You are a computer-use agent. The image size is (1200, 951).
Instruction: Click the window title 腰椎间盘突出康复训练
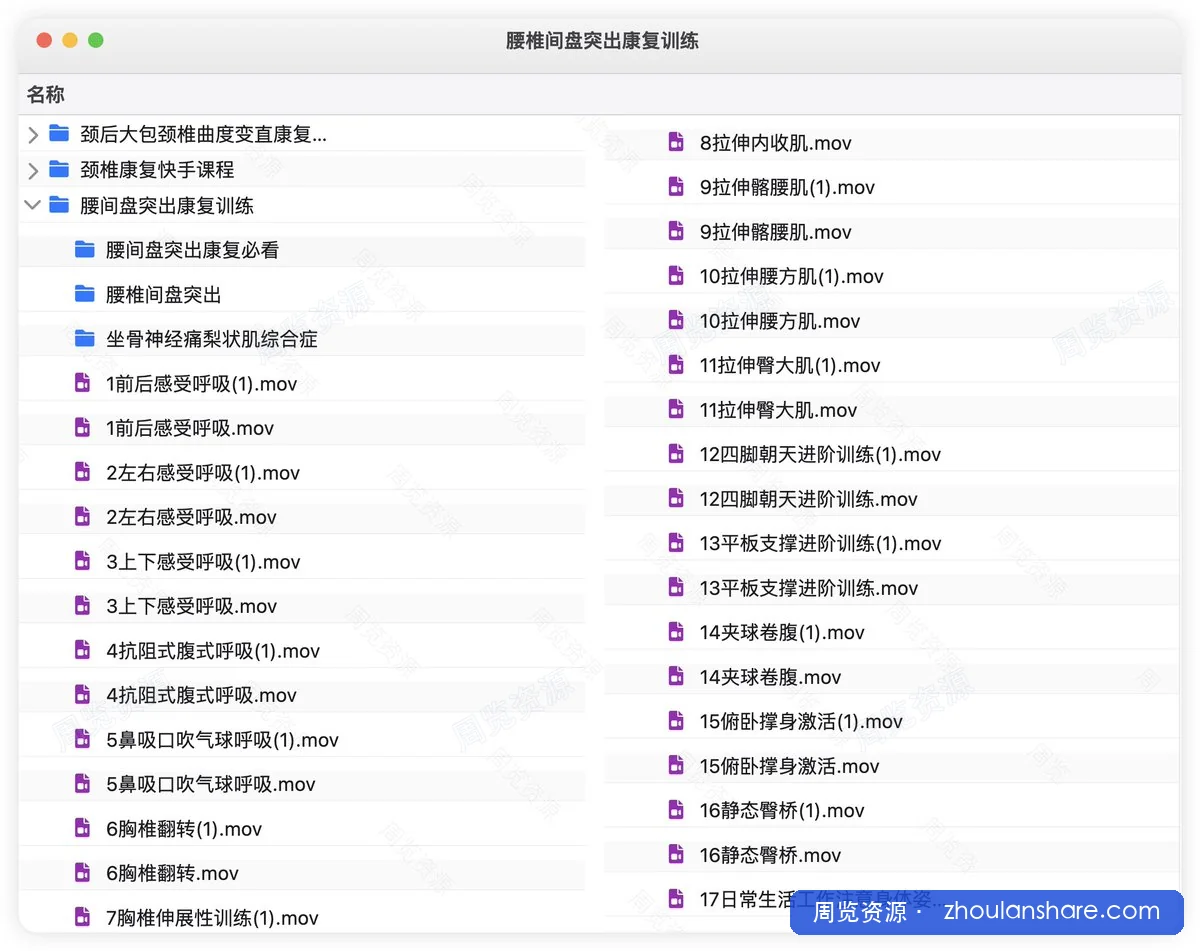(602, 41)
